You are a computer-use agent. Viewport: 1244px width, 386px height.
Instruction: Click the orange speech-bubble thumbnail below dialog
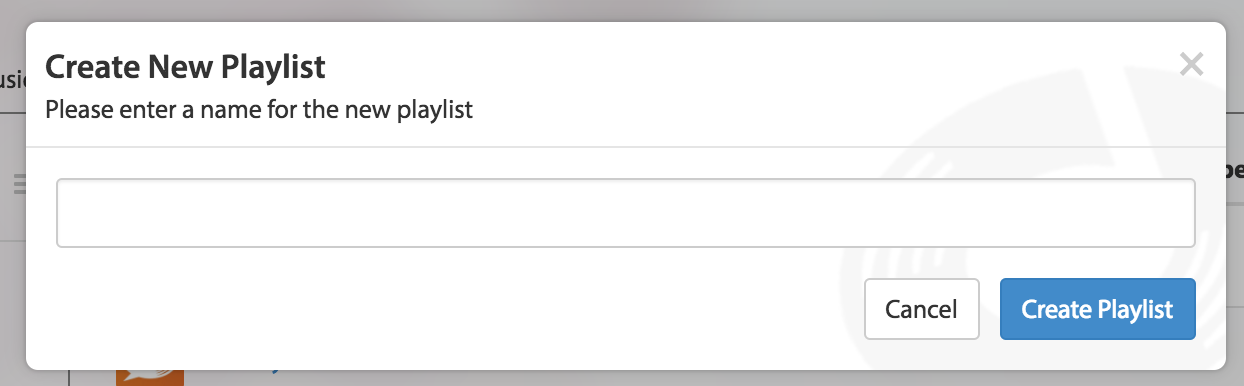tap(150, 377)
